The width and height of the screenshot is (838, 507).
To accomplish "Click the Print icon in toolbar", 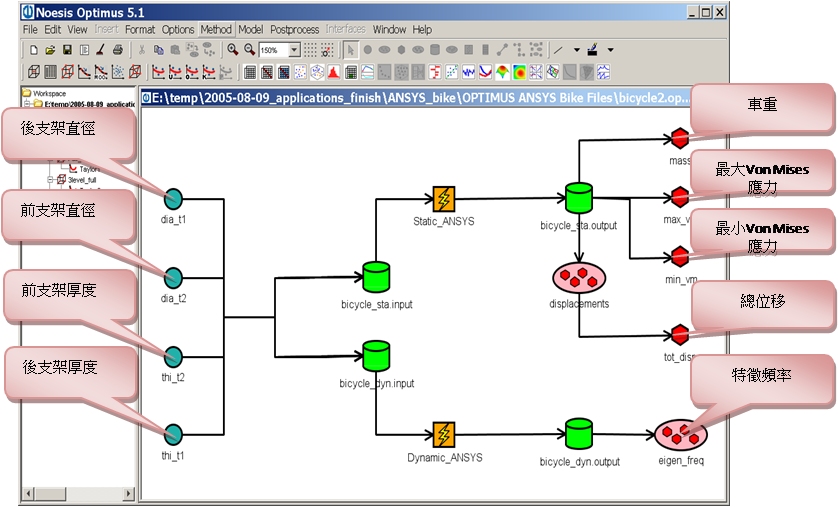I will (x=118, y=49).
